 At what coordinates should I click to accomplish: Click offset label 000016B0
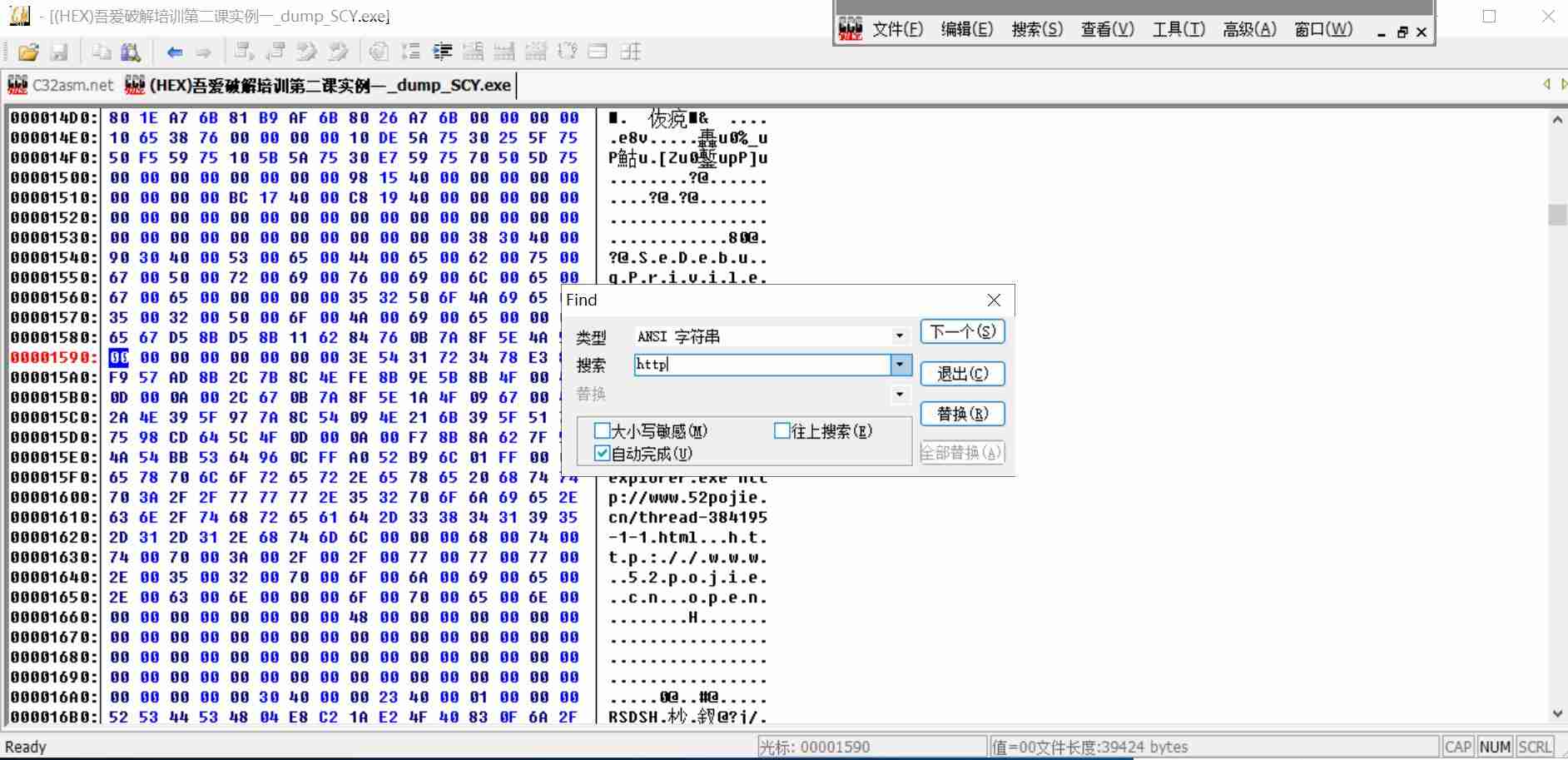[54, 717]
